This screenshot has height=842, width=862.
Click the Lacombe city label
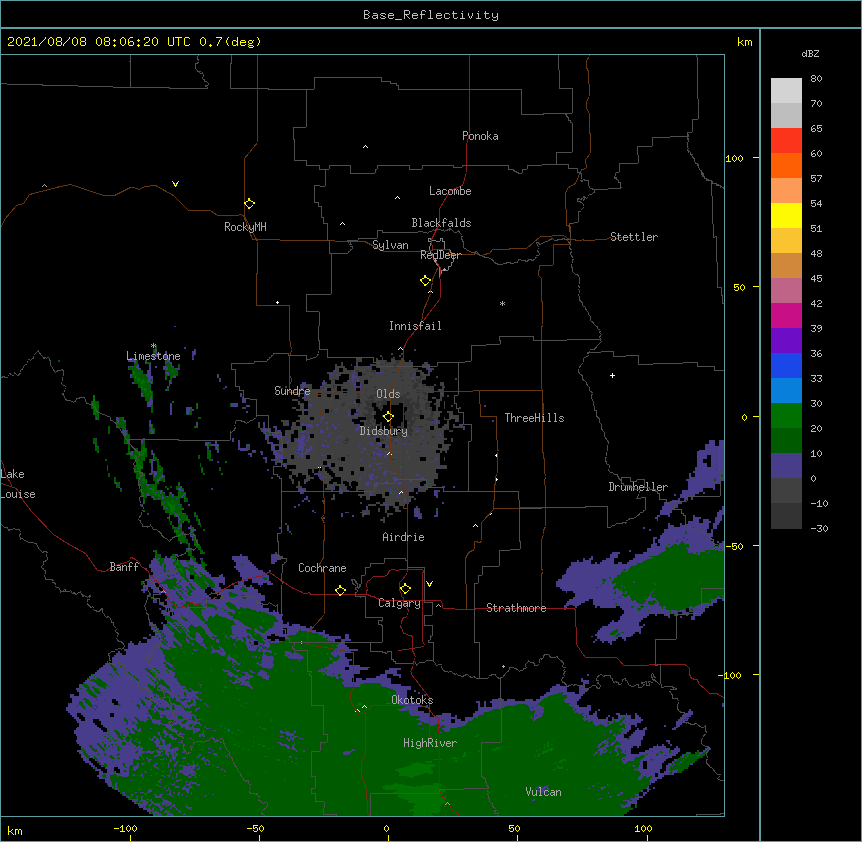pyautogui.click(x=450, y=191)
